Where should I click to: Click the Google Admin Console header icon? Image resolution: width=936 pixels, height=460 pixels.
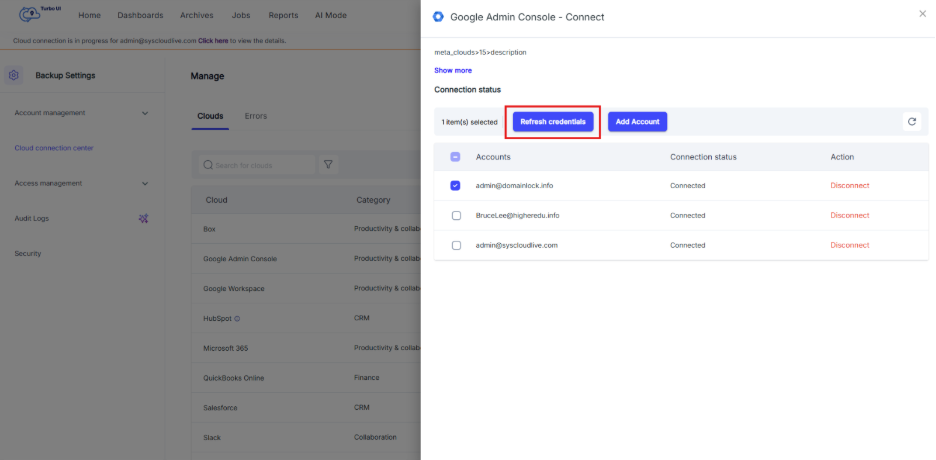click(438, 17)
